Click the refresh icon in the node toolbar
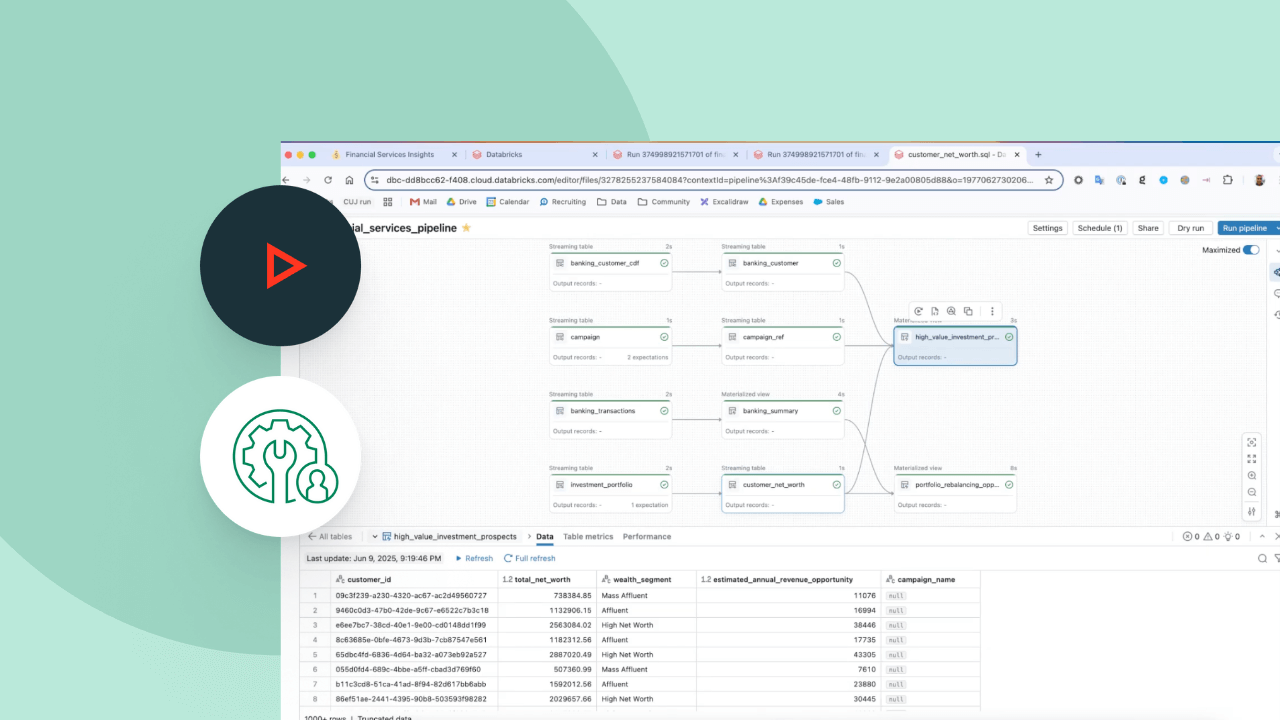The height and width of the screenshot is (720, 1280). 918,311
